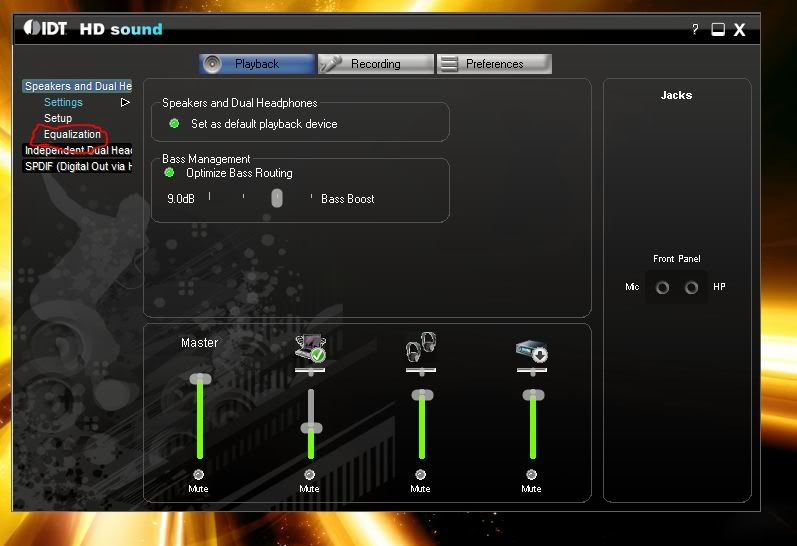Open Equalization in the sidebar
Screen dimensions: 797x546
pos(72,134)
